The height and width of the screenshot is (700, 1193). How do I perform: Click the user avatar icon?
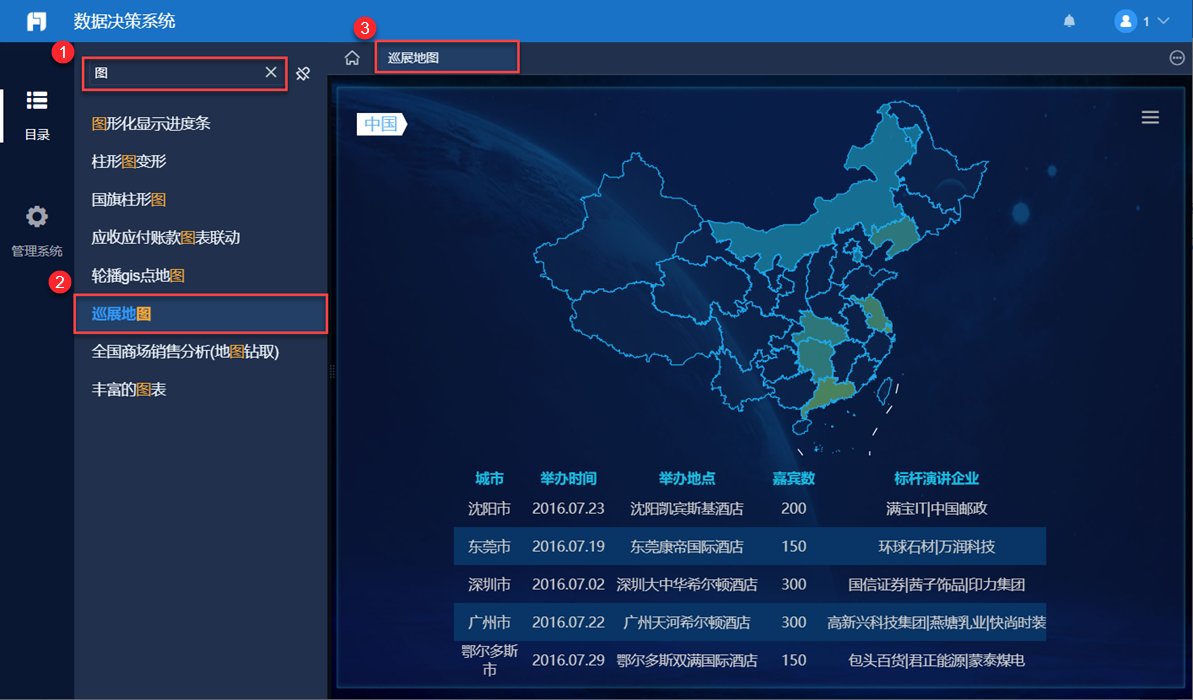(1125, 21)
